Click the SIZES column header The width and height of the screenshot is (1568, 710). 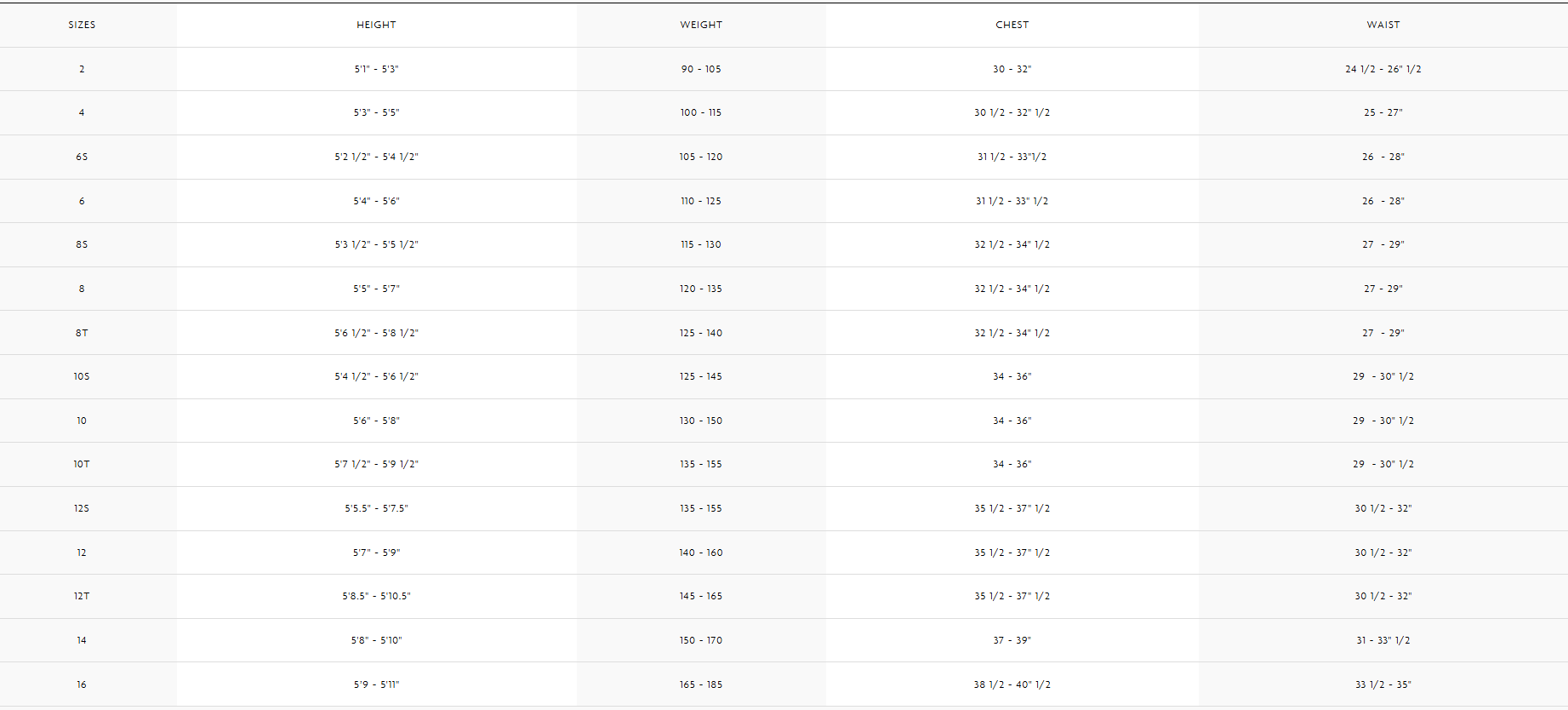pyautogui.click(x=82, y=25)
